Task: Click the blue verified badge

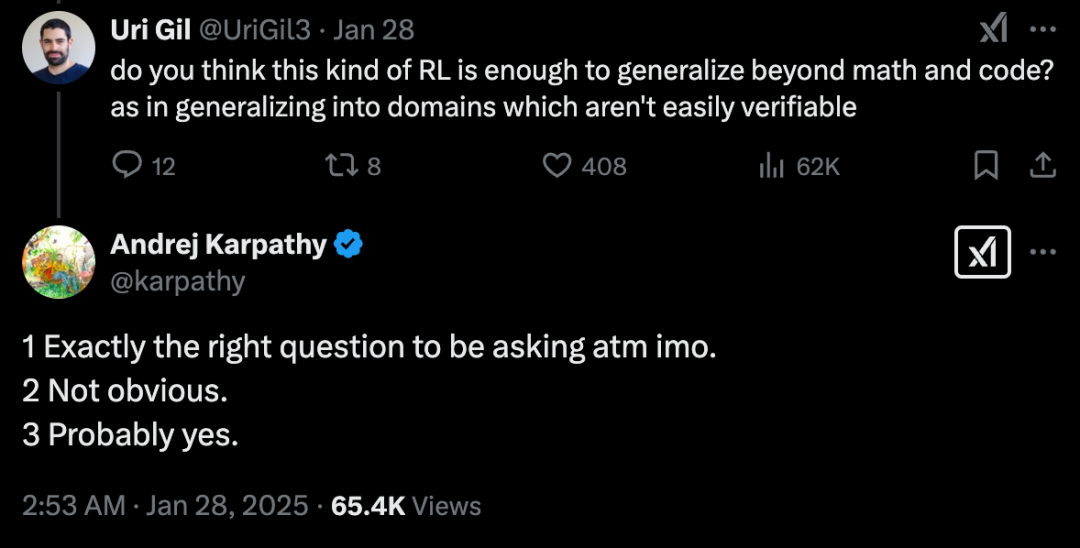Action: 348,244
